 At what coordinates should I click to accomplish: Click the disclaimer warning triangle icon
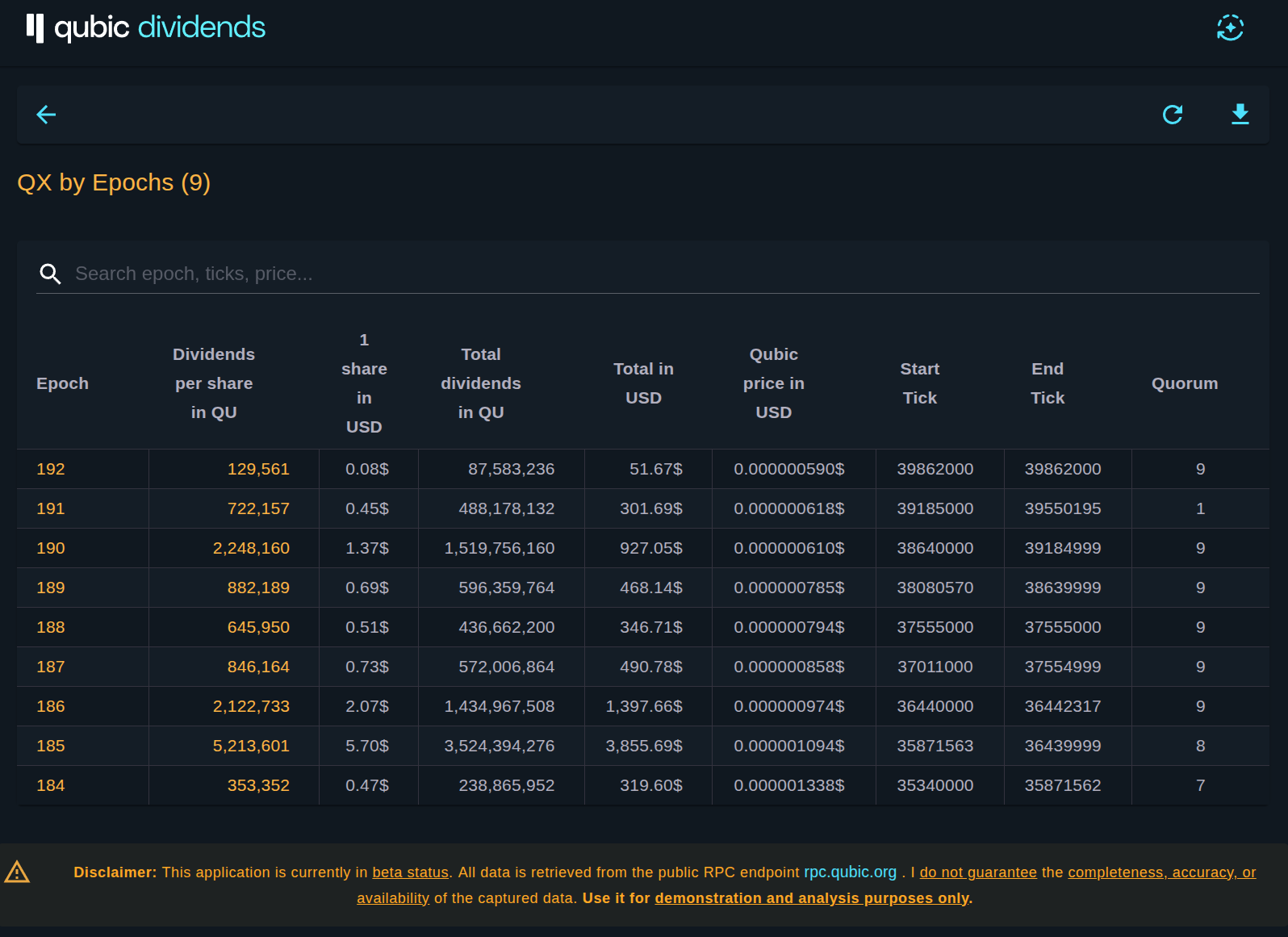pos(17,872)
